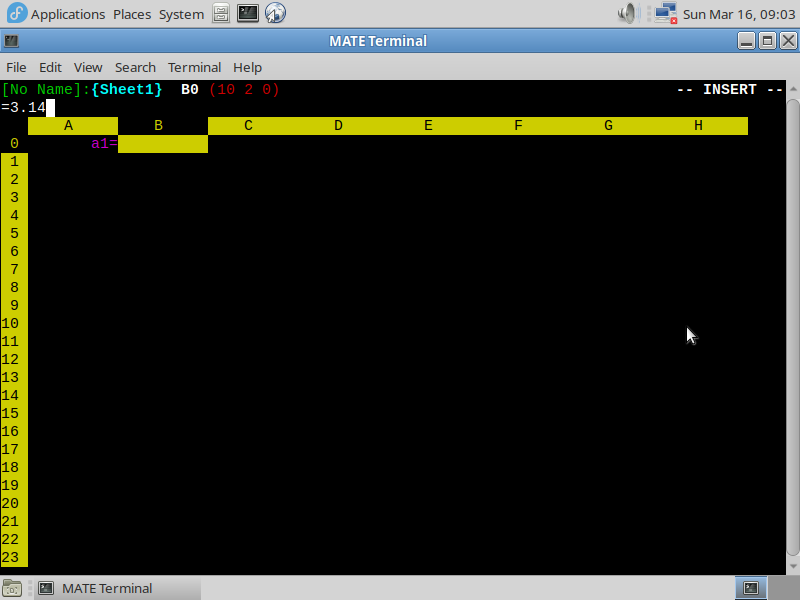Launch the web browser from panel
Image resolution: width=800 pixels, height=600 pixels.
[x=275, y=14]
